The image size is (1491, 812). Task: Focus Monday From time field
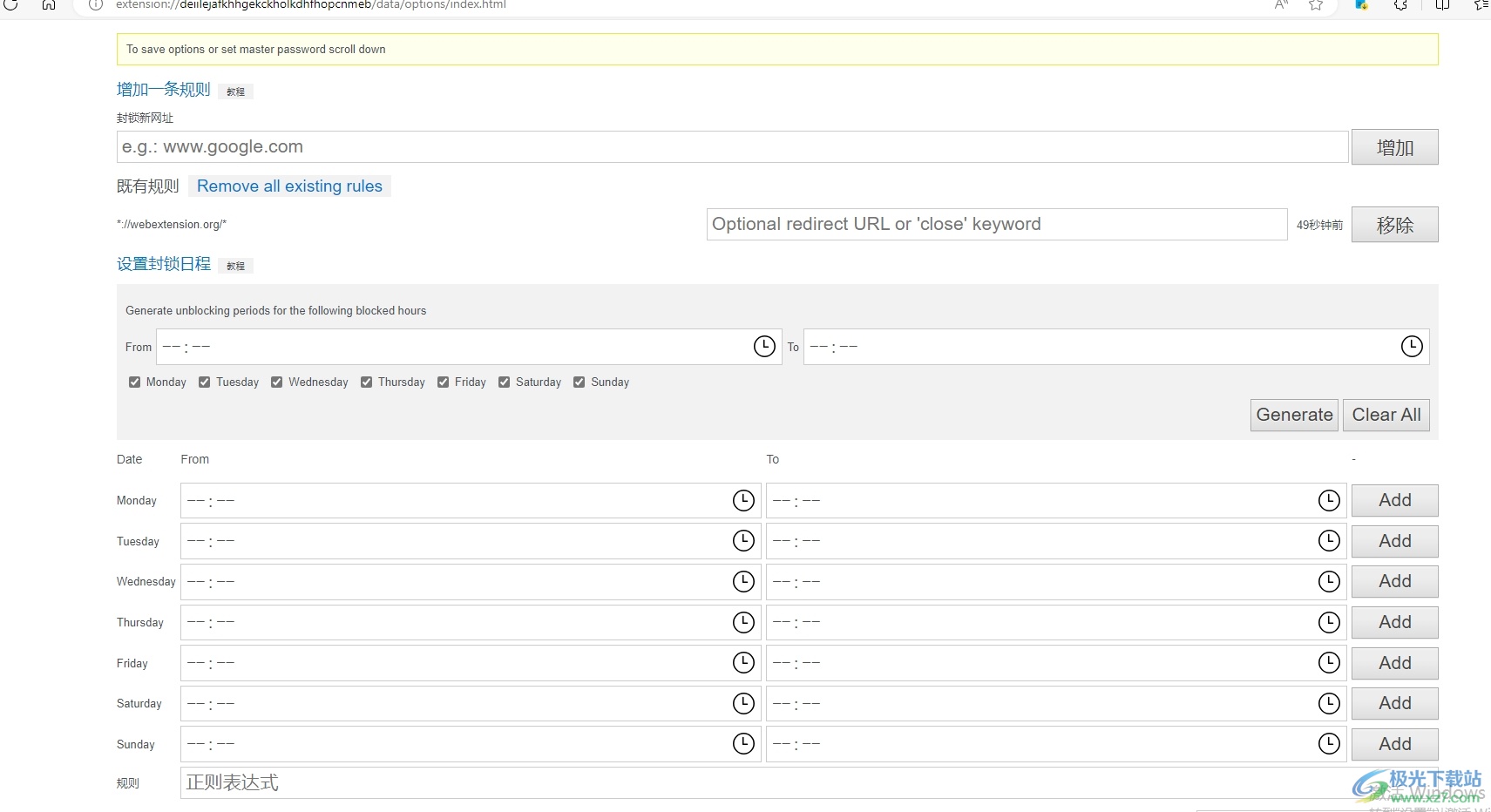pyautogui.click(x=471, y=500)
